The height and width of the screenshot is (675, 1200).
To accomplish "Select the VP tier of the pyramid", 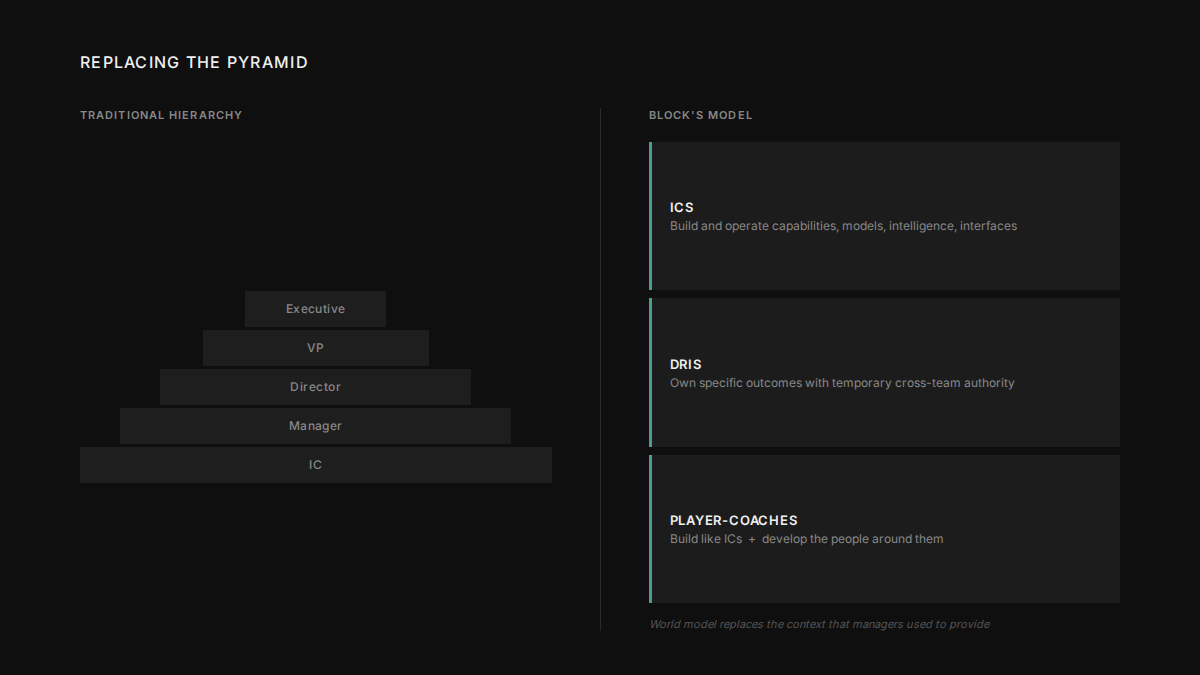I will point(315,348).
